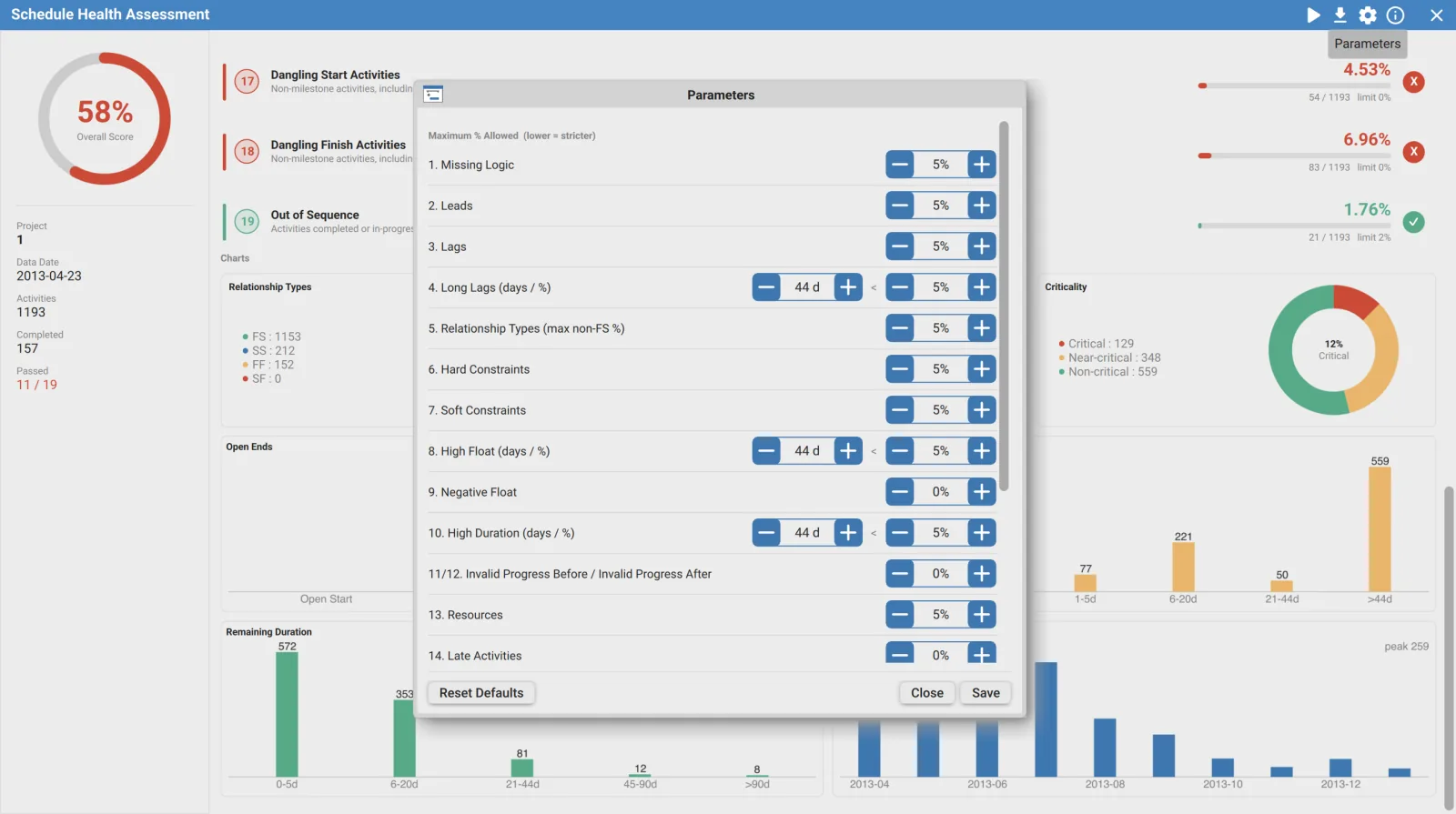The height and width of the screenshot is (814, 1456).
Task: Click the download report icon
Action: tap(1340, 15)
